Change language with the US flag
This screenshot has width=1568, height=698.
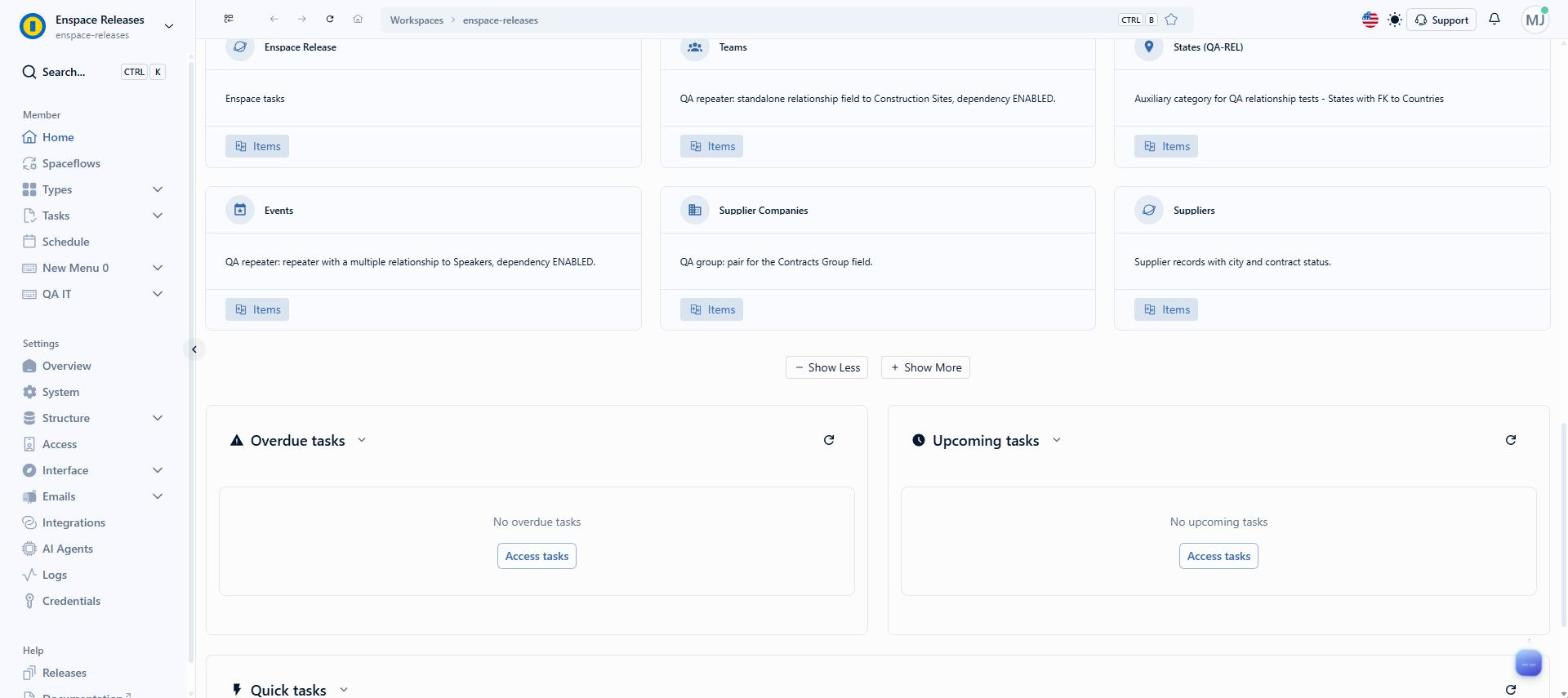coord(1370,20)
